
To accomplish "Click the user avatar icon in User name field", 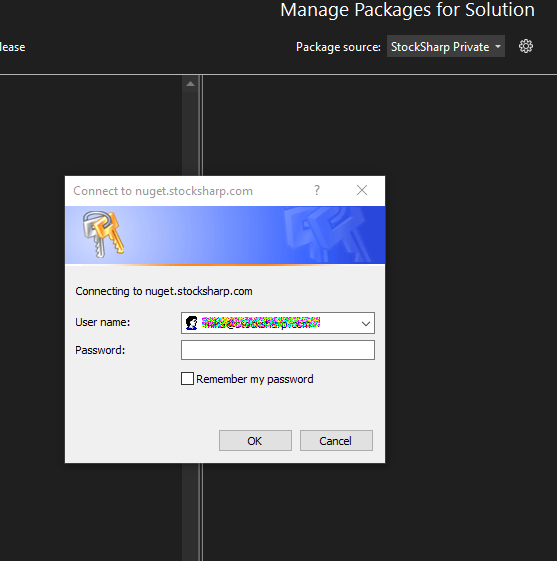I will pos(191,323).
